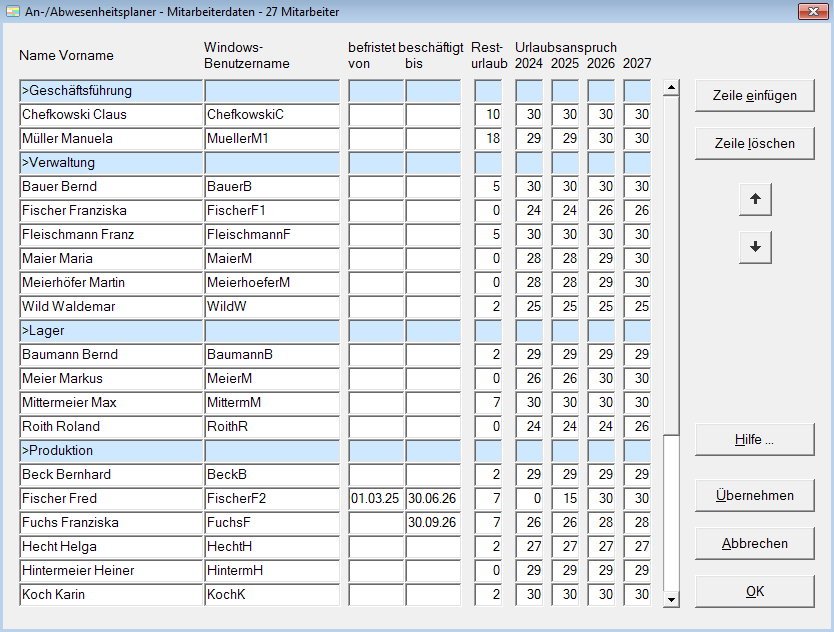Click the move row up arrow button
Image resolution: width=834 pixels, height=632 pixels.
pyautogui.click(x=755, y=199)
